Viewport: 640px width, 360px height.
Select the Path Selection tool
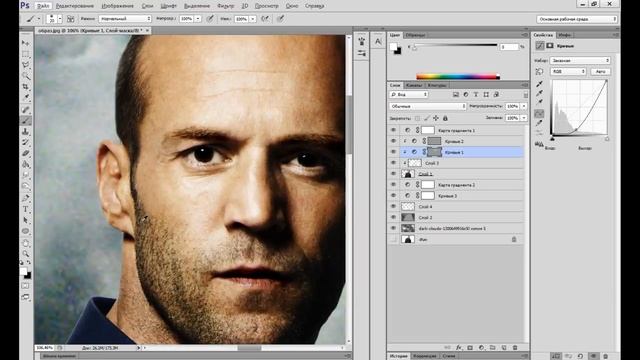pos(26,220)
